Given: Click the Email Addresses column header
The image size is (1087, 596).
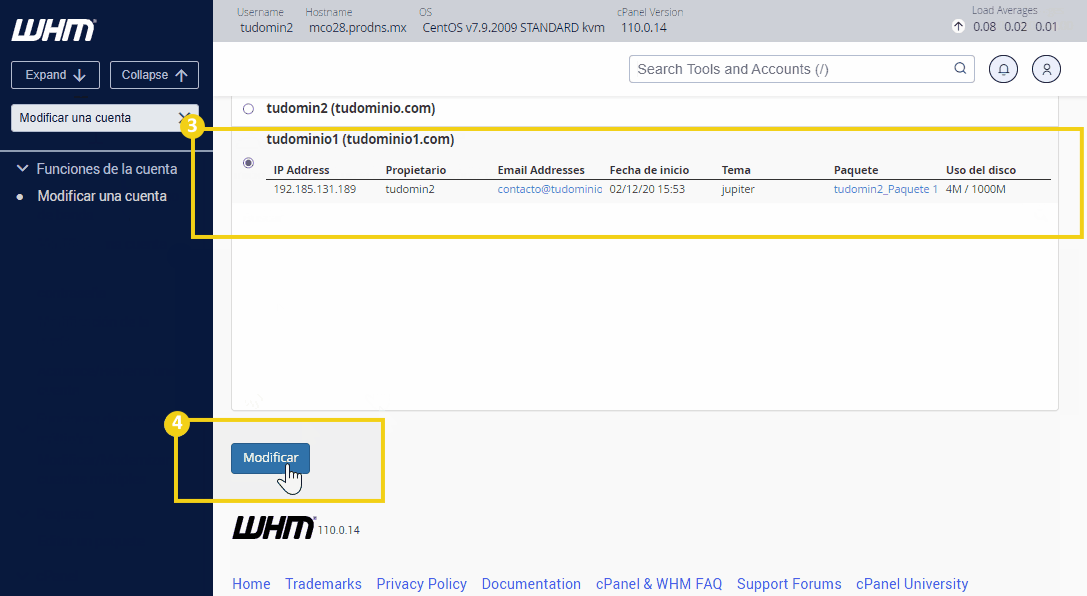Looking at the screenshot, I should 541,170.
